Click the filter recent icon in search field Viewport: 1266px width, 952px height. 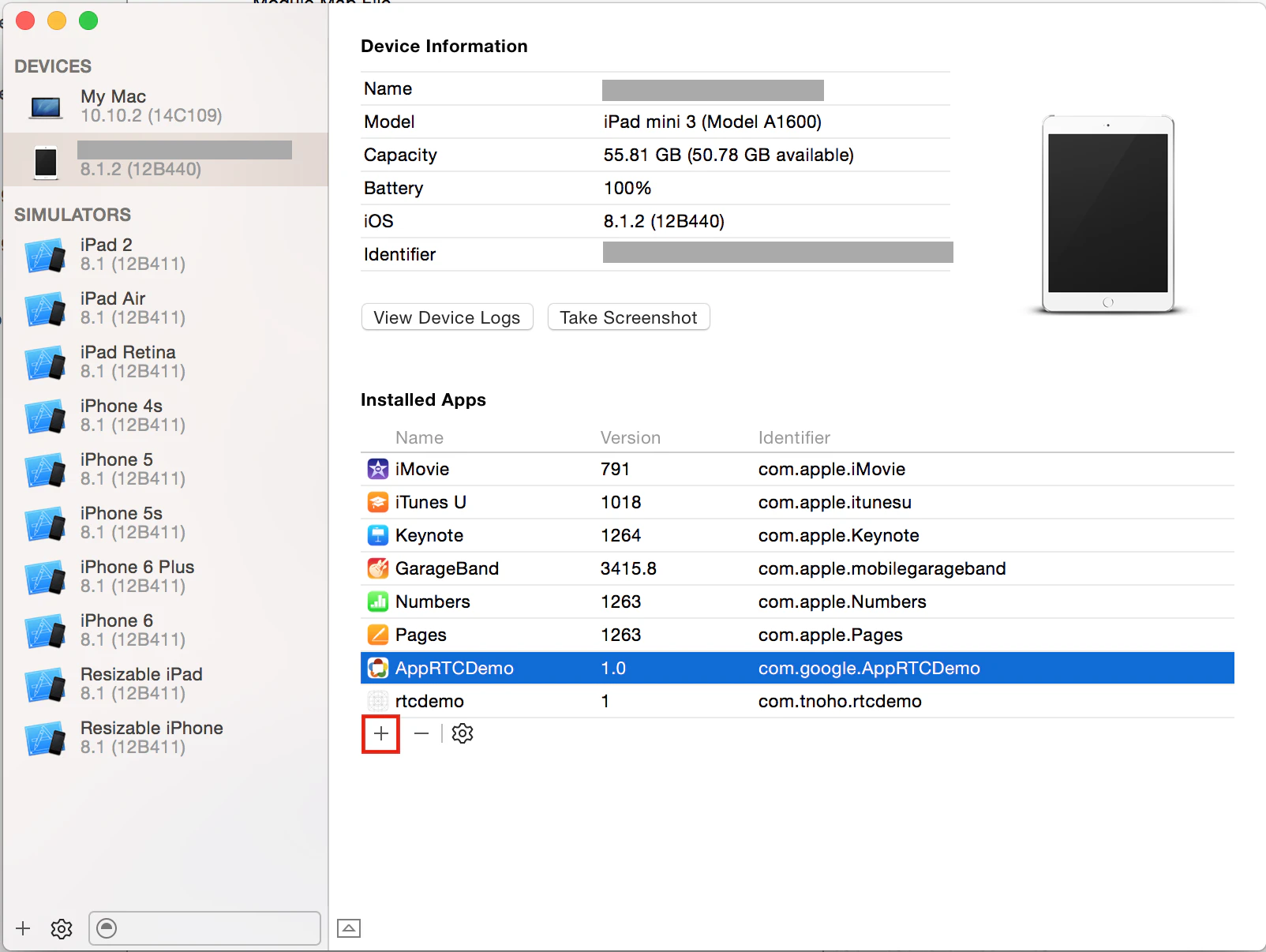[x=107, y=928]
